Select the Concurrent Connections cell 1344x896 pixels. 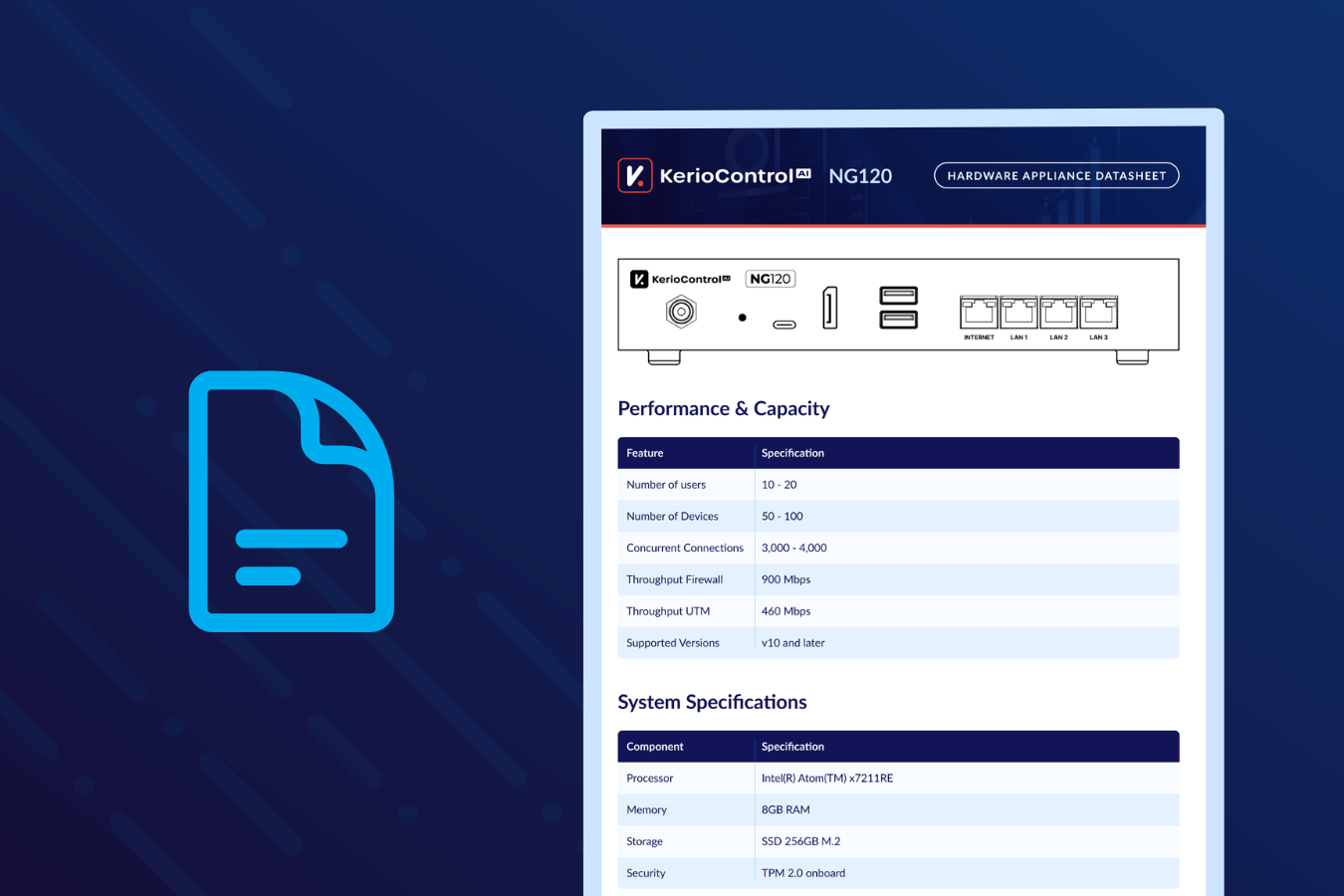685,549
